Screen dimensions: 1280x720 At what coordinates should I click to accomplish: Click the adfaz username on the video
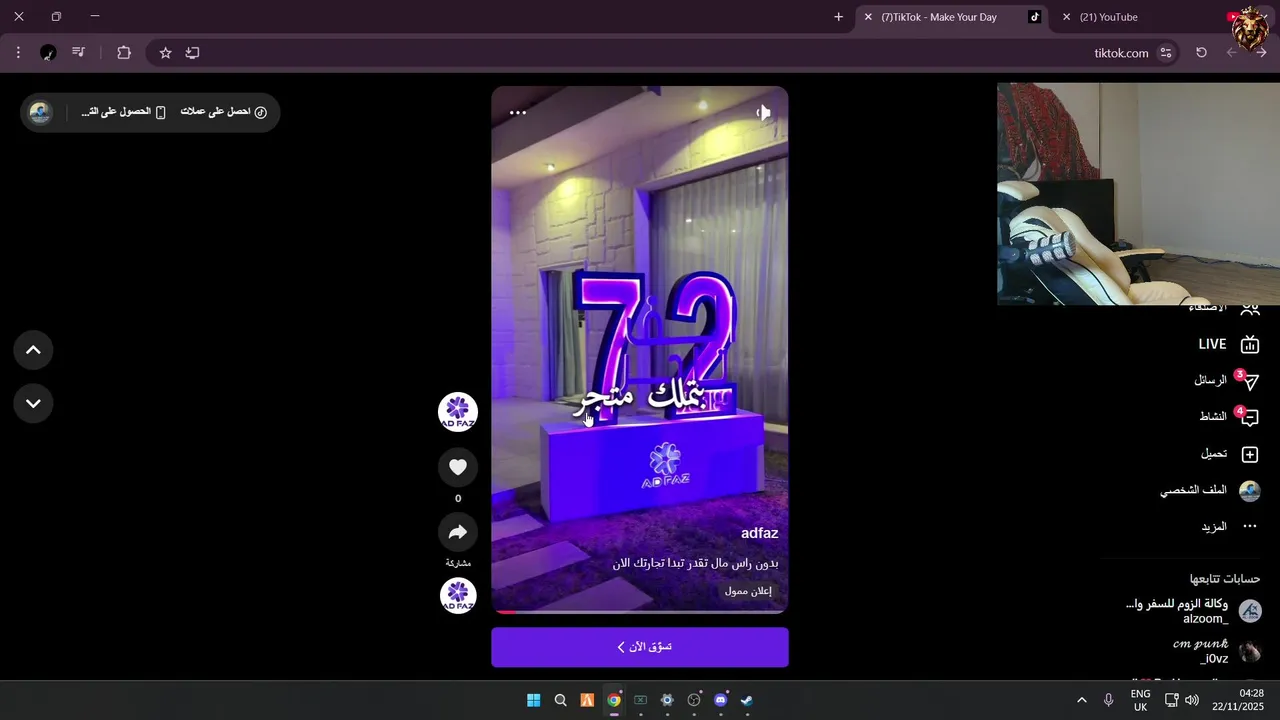pos(759,533)
